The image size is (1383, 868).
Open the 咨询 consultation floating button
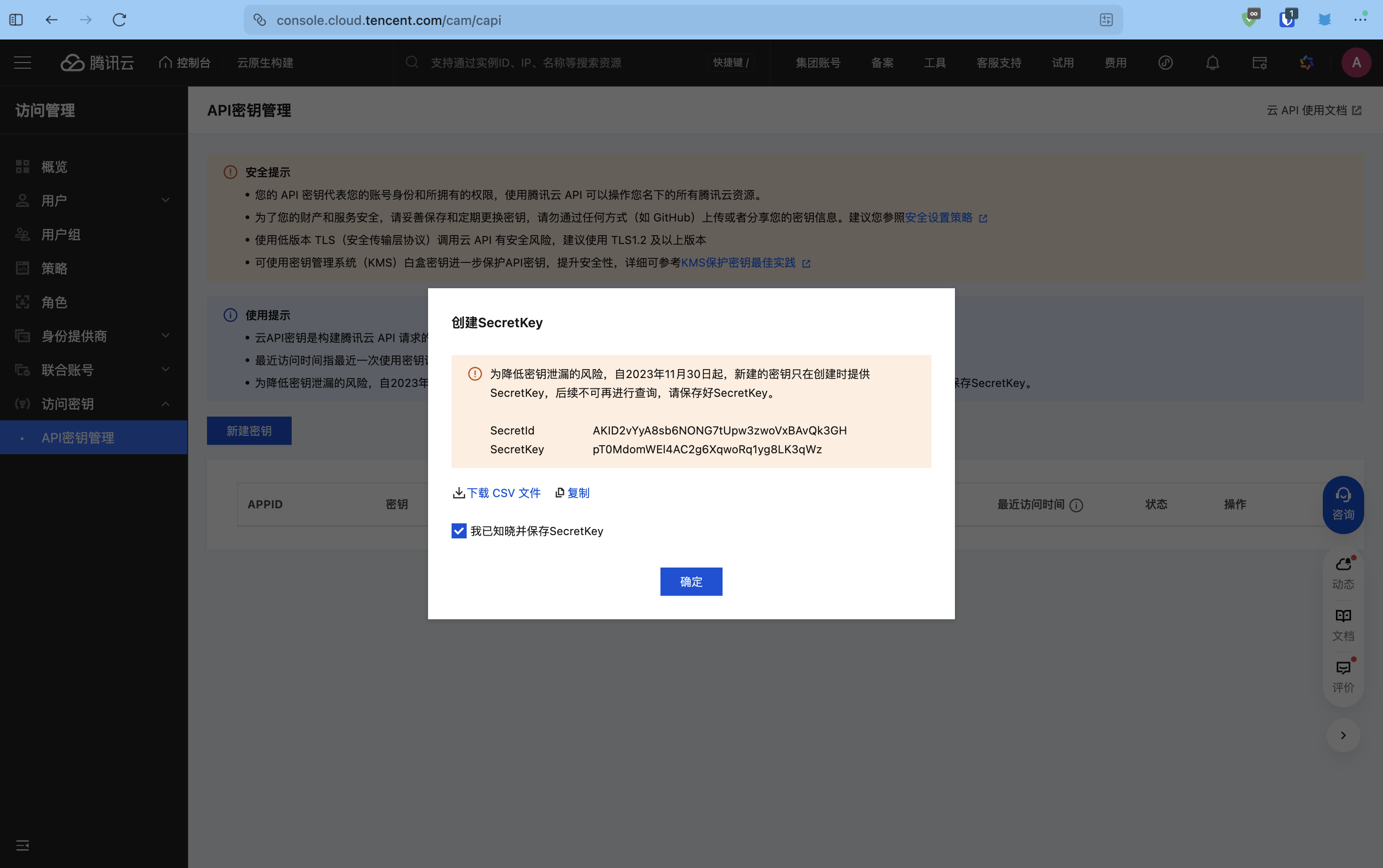point(1343,505)
